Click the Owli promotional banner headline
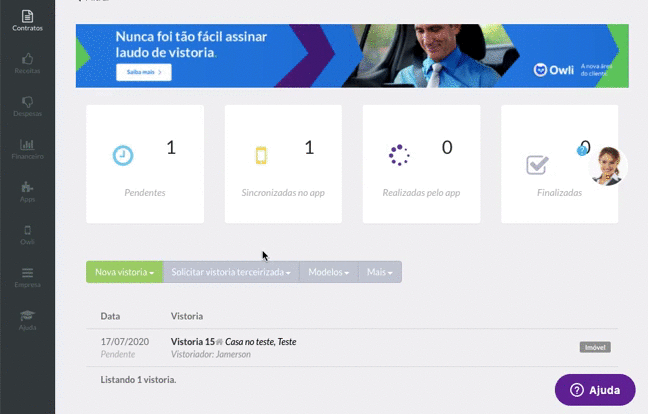Image resolution: width=648 pixels, height=414 pixels. pos(191,44)
